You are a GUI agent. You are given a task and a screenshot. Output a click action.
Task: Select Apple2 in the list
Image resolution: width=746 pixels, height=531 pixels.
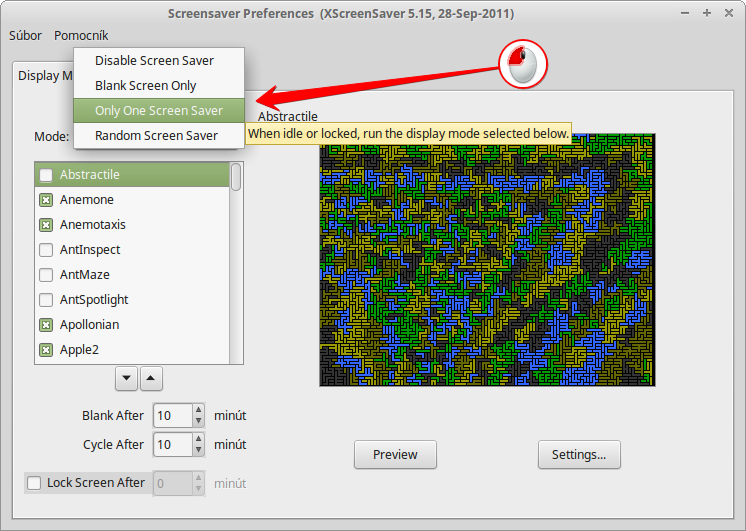coord(132,350)
